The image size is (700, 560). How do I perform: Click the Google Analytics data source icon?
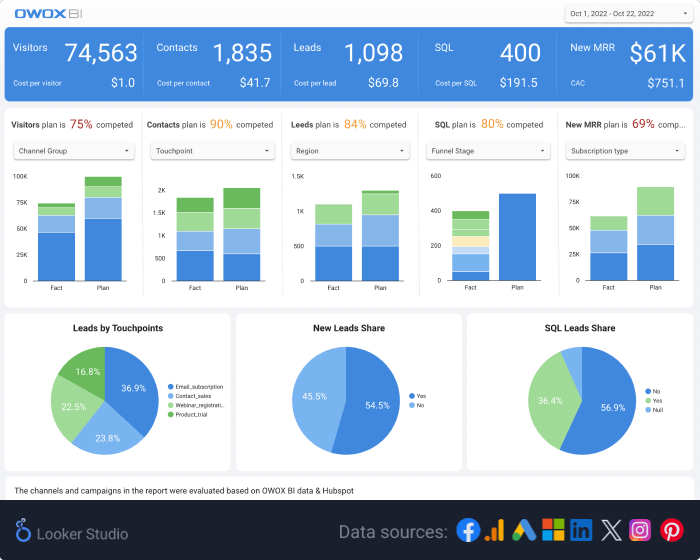(495, 530)
